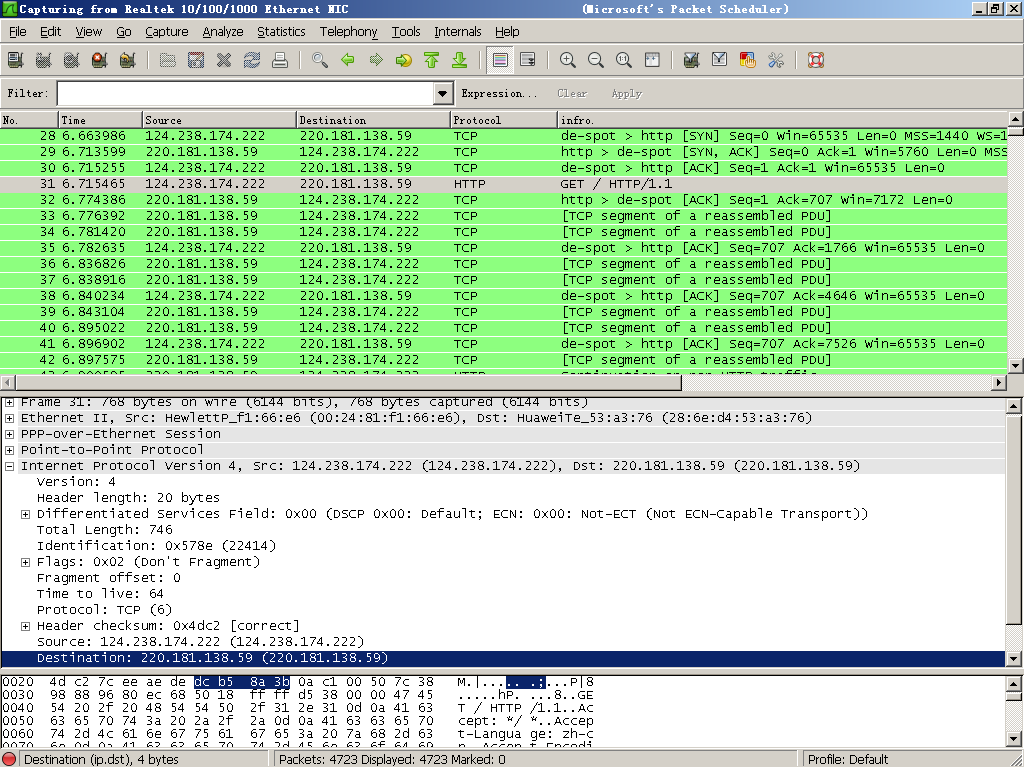
Task: Find a packet magnifier icon
Action: pos(320,60)
